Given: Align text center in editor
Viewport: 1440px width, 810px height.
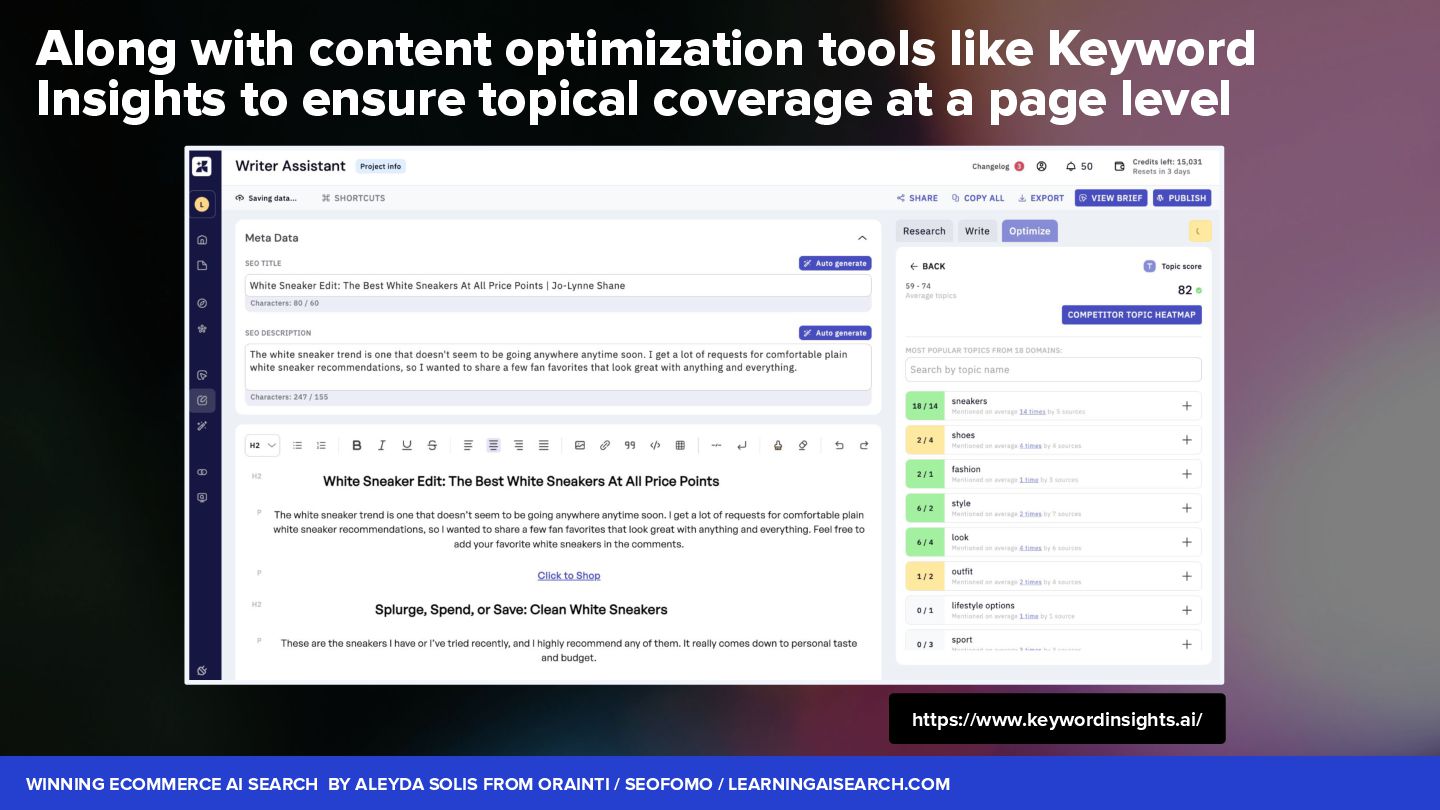Looking at the screenshot, I should pos(493,445).
